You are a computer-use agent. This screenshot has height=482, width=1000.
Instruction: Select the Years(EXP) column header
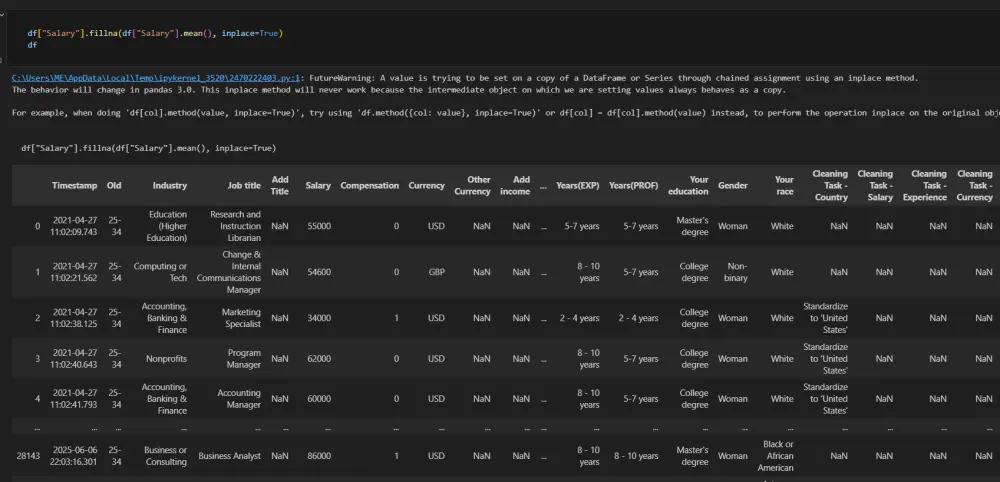[x=578, y=186]
